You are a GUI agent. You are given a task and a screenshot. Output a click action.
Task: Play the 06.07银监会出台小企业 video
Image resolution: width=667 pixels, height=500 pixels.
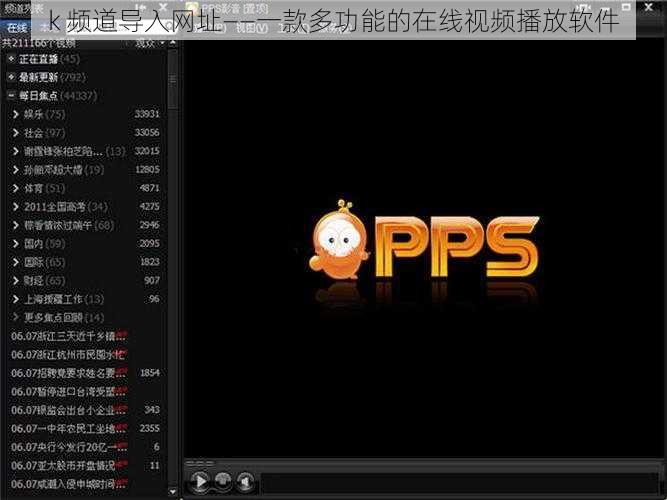pos(69,410)
